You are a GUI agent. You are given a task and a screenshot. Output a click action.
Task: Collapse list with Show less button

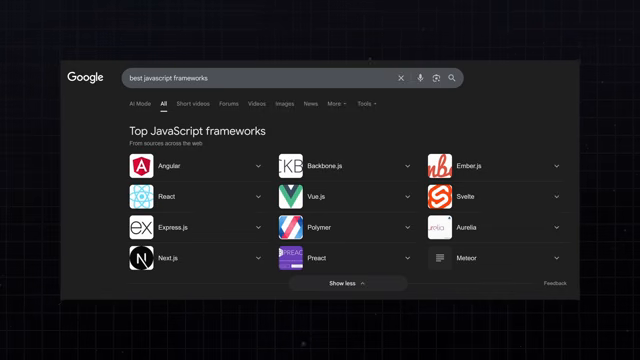click(x=348, y=283)
